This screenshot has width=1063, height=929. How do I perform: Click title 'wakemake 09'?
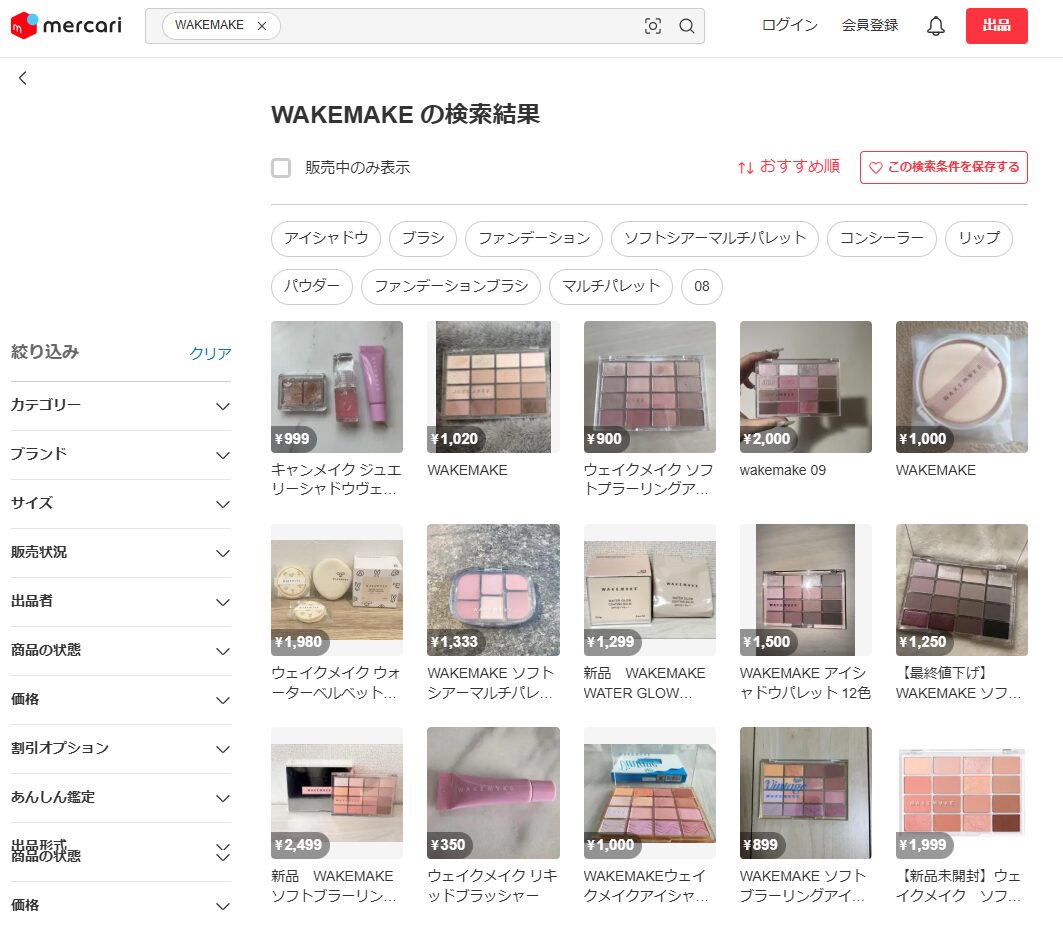click(x=783, y=471)
